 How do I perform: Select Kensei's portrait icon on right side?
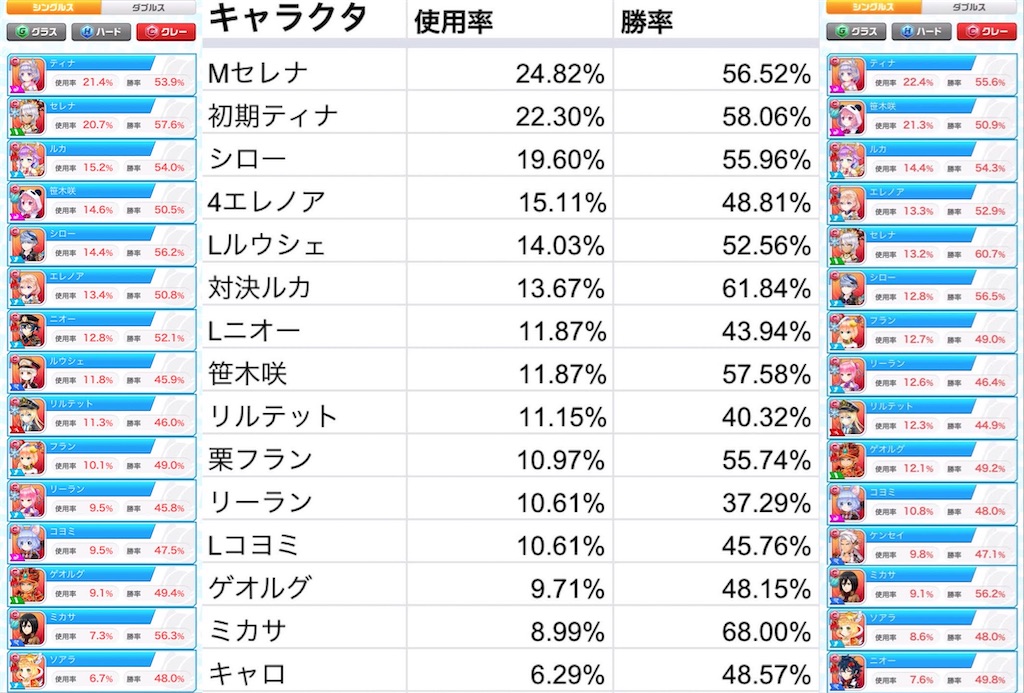tap(845, 542)
